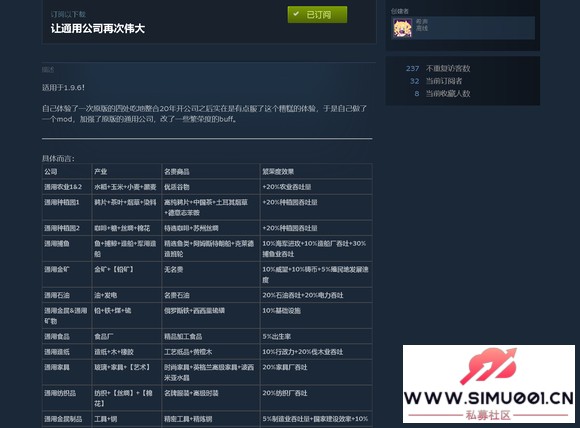The width and height of the screenshot is (580, 428).
Task: Click the 通用捕鱼 cell
Action: (67, 249)
